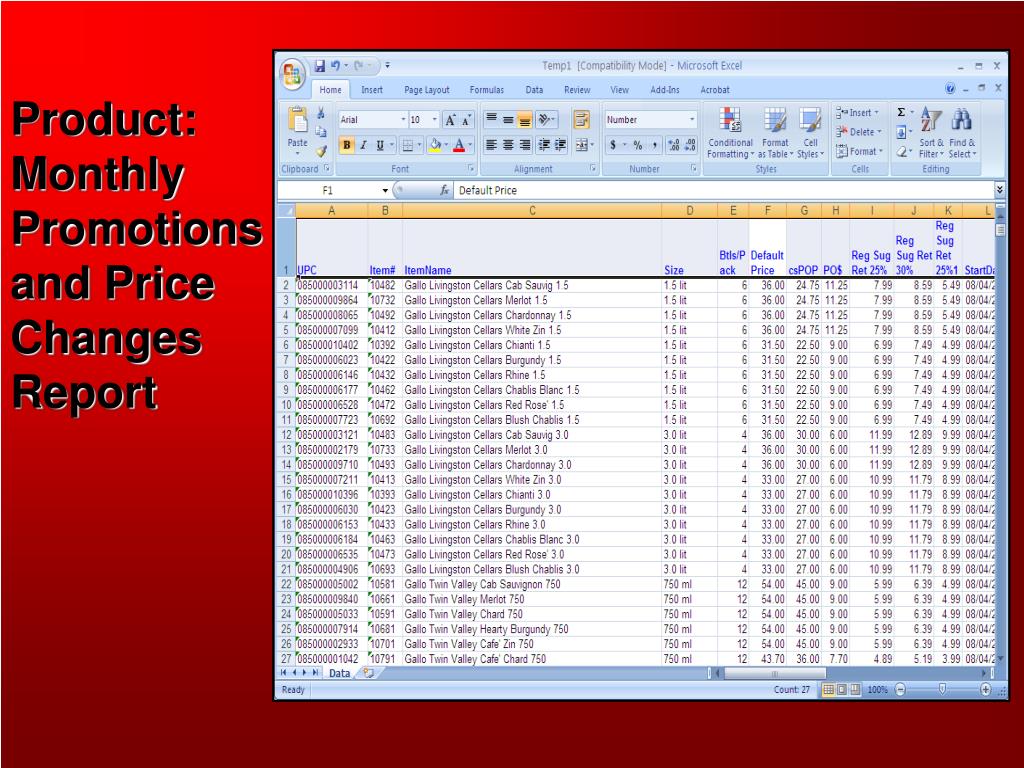1024x768 pixels.
Task: Open Conditional Formatting menu
Action: (730, 133)
